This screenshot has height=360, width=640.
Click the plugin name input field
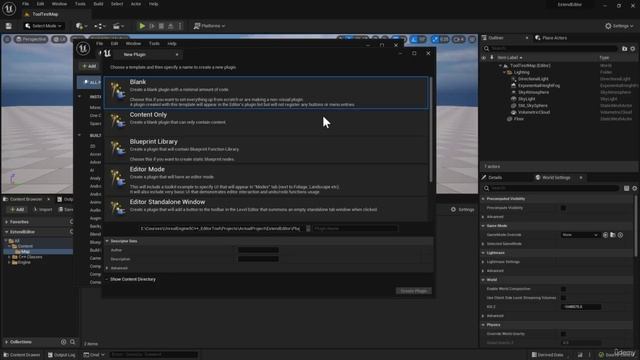coord(355,229)
